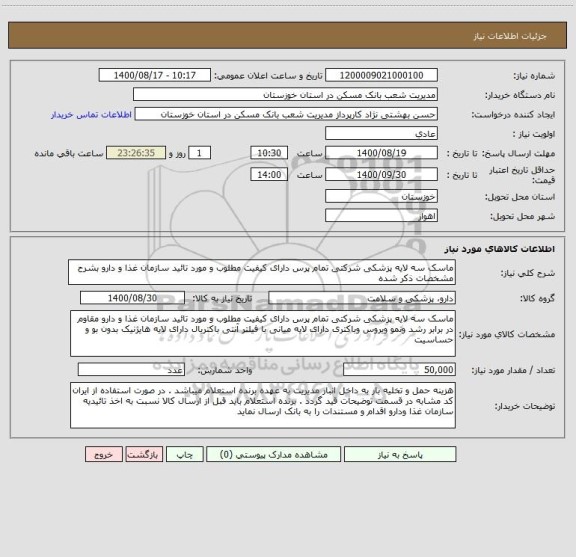Click the announcement date field 1400/08/17 - 10:17
Viewport: 576px width, 557px height.
click(155, 75)
